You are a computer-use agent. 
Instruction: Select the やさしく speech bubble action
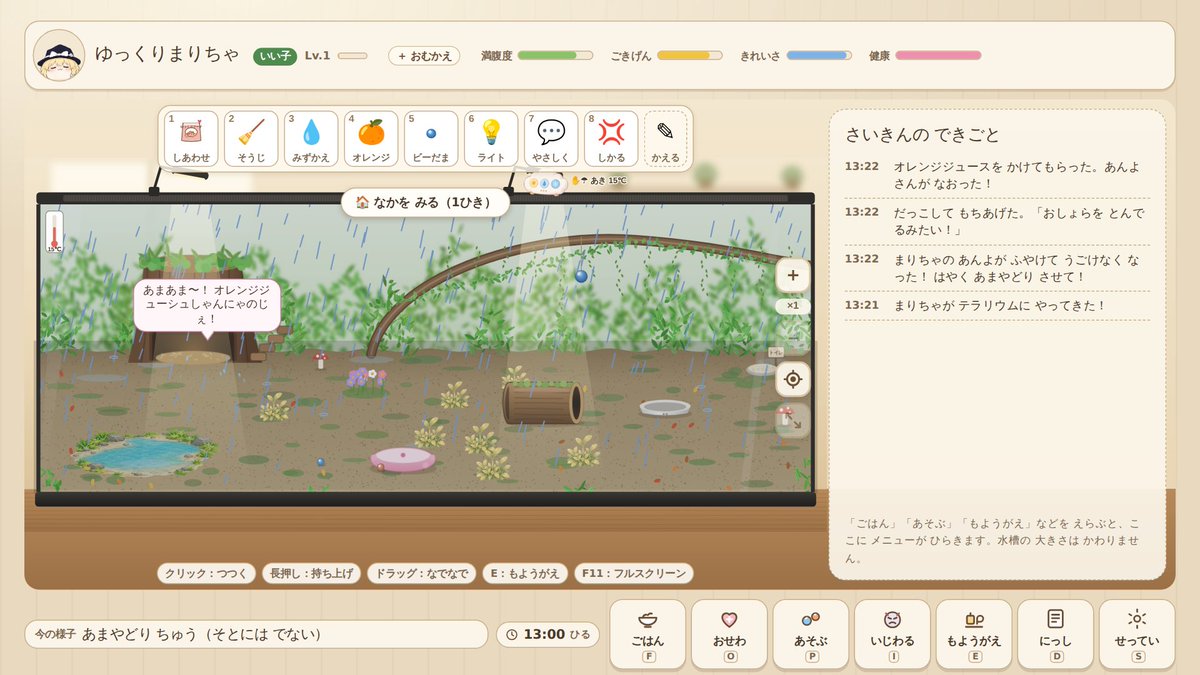pos(551,139)
